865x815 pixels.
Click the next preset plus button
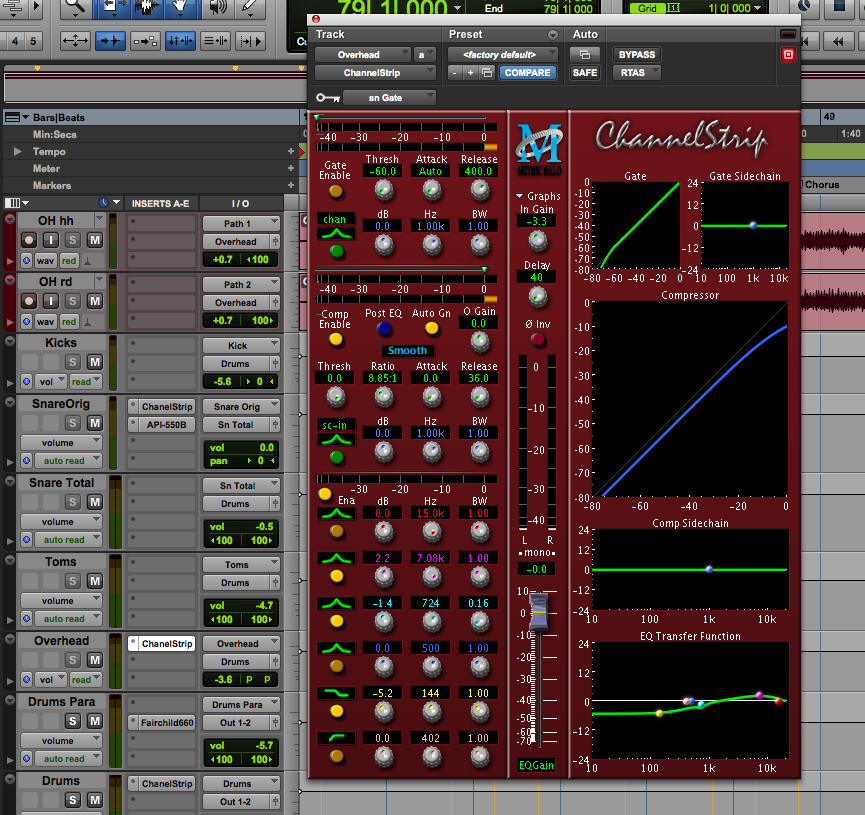[471, 73]
